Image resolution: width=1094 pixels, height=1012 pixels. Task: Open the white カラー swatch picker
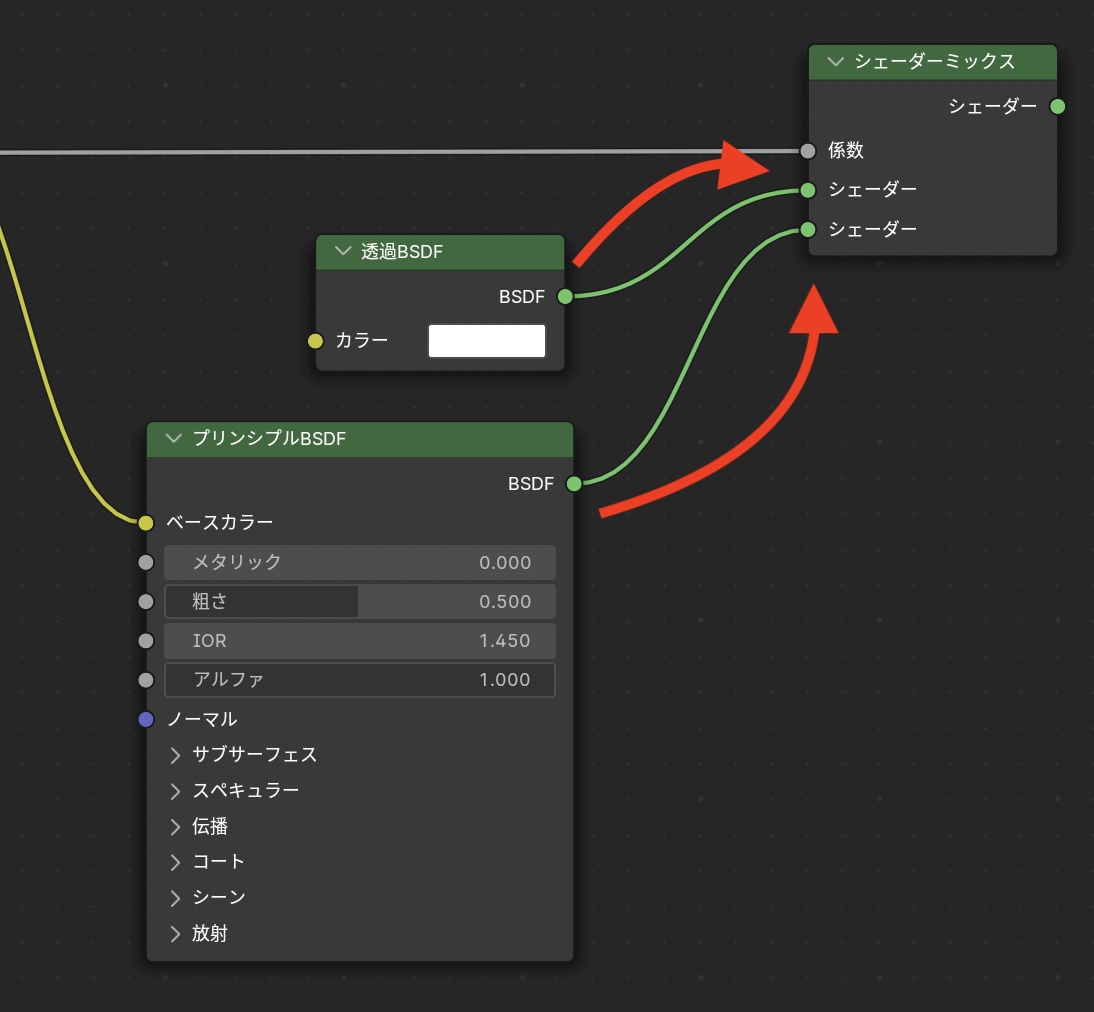(x=487, y=341)
